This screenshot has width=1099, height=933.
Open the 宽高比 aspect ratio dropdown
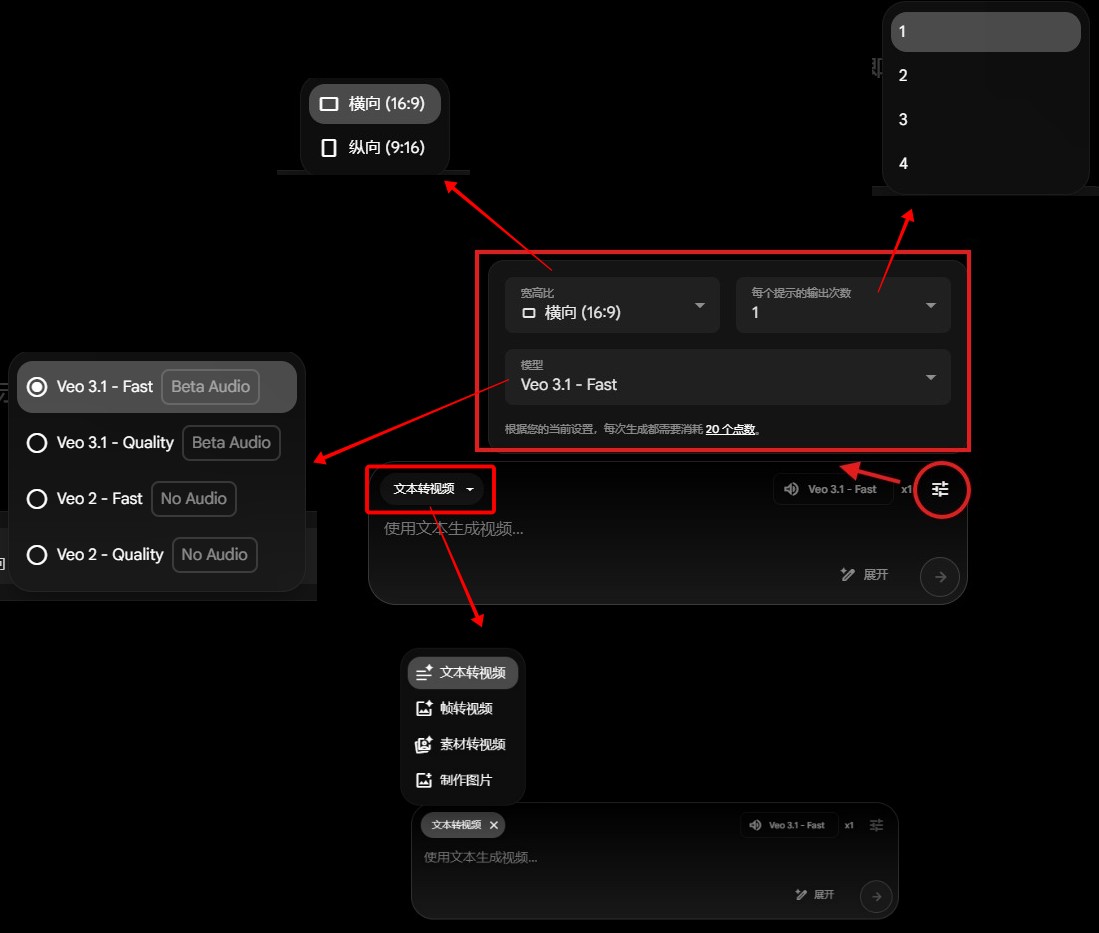(612, 305)
